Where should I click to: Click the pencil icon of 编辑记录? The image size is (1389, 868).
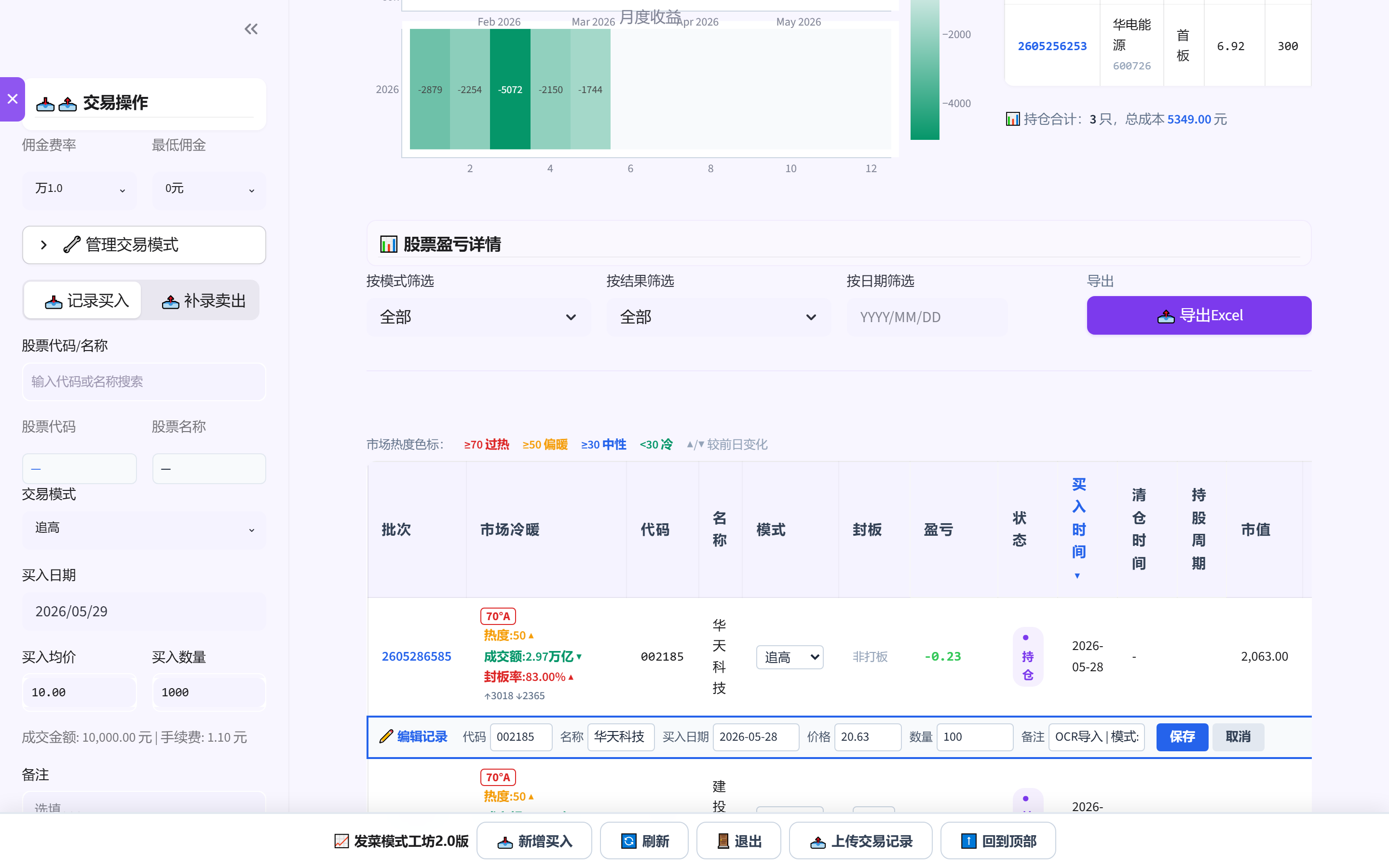point(386,736)
